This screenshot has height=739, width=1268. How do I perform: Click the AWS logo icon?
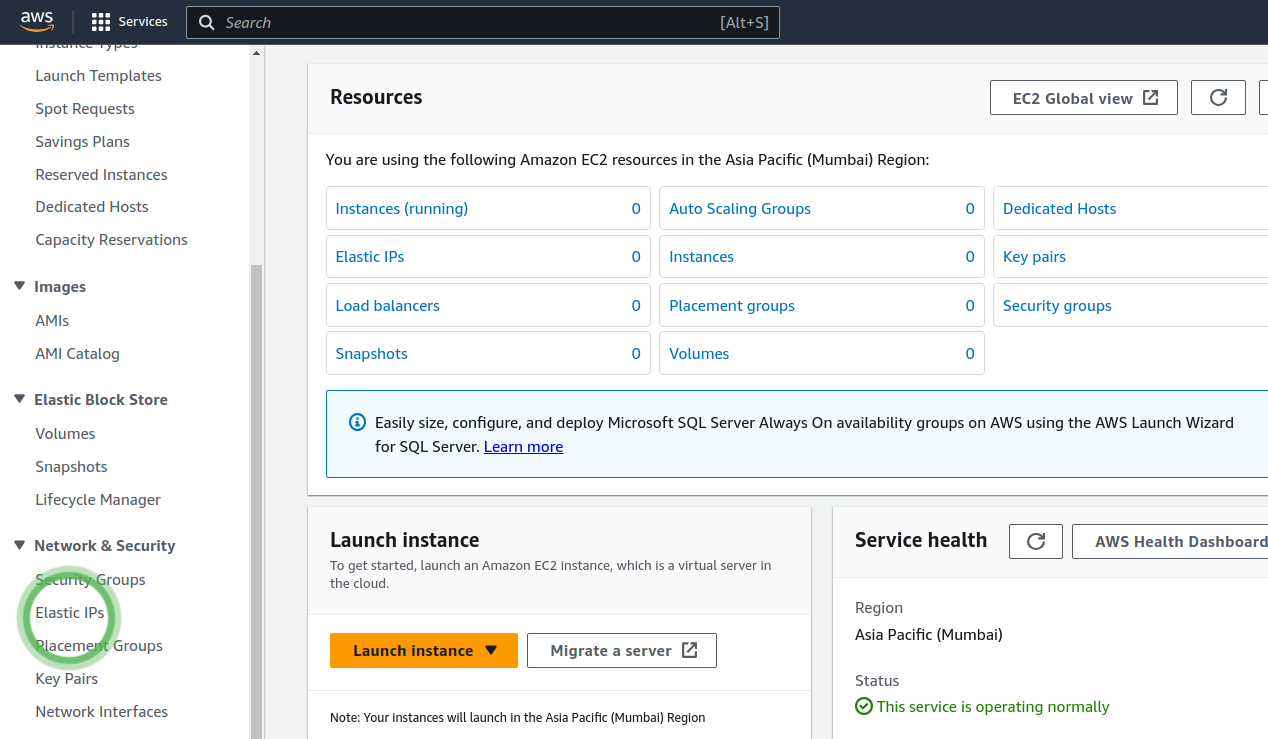tap(37, 21)
